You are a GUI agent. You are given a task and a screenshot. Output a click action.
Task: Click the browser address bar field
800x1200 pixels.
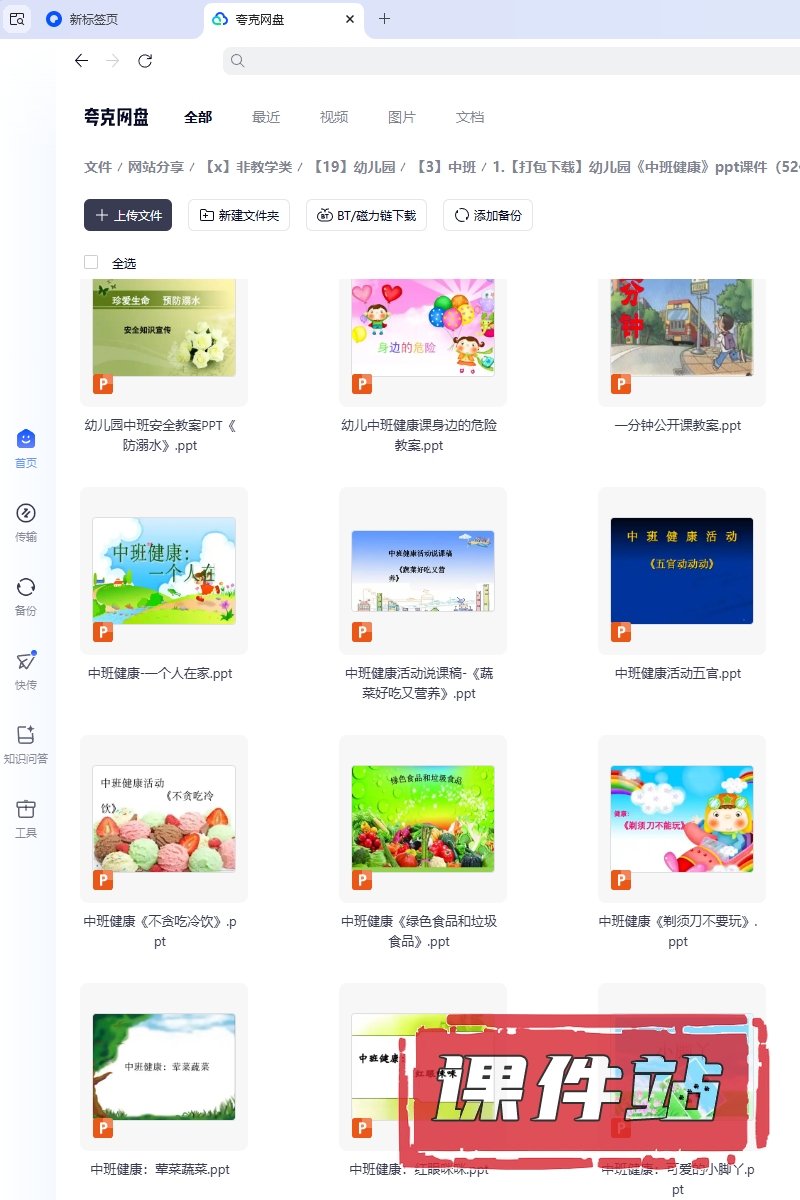click(500, 61)
